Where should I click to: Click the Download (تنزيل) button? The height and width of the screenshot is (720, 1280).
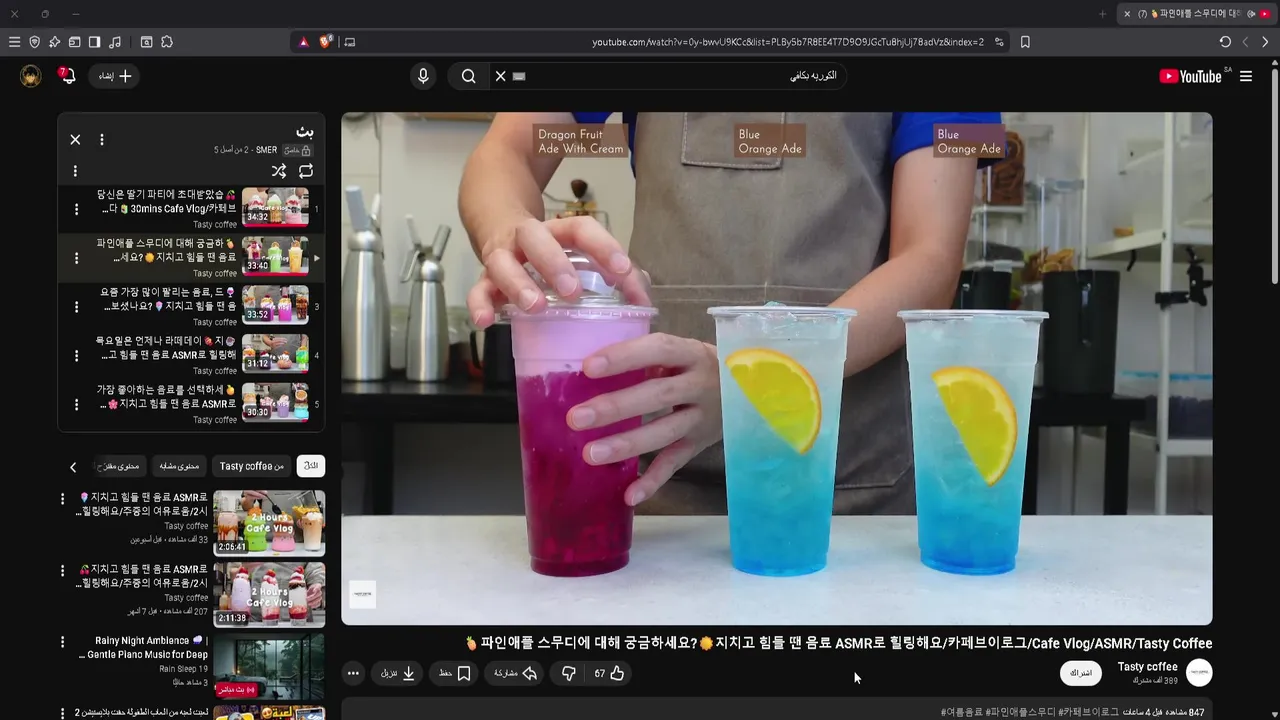pos(397,673)
